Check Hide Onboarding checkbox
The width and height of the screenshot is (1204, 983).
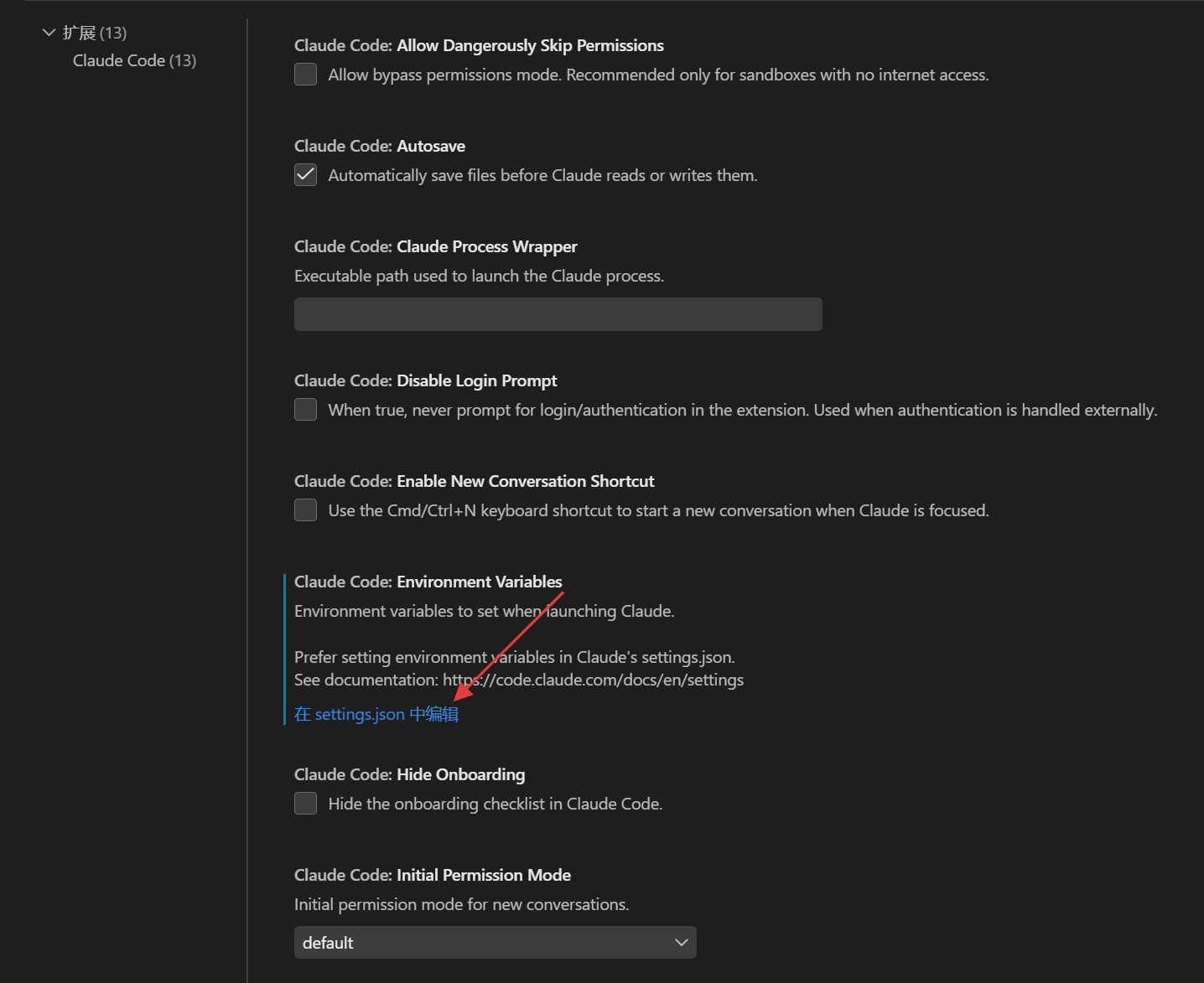(x=305, y=804)
